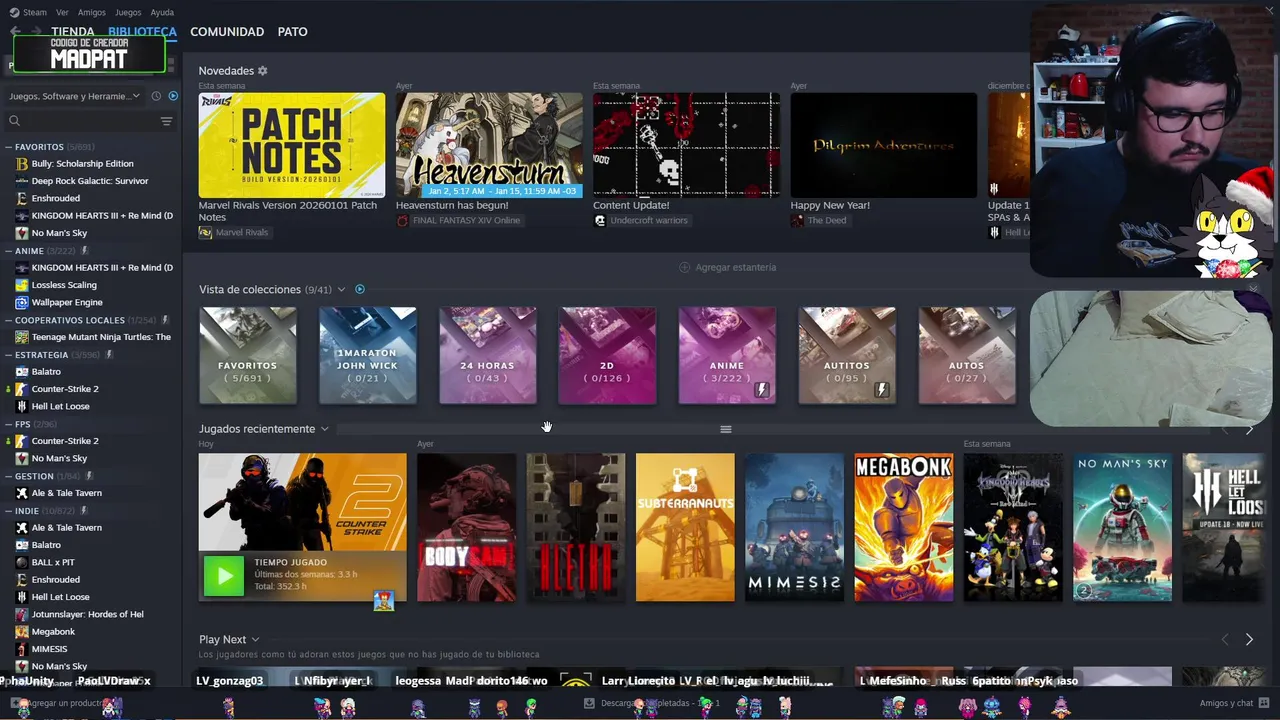1280x720 pixels.
Task: Click the library search input field
Action: [88, 121]
